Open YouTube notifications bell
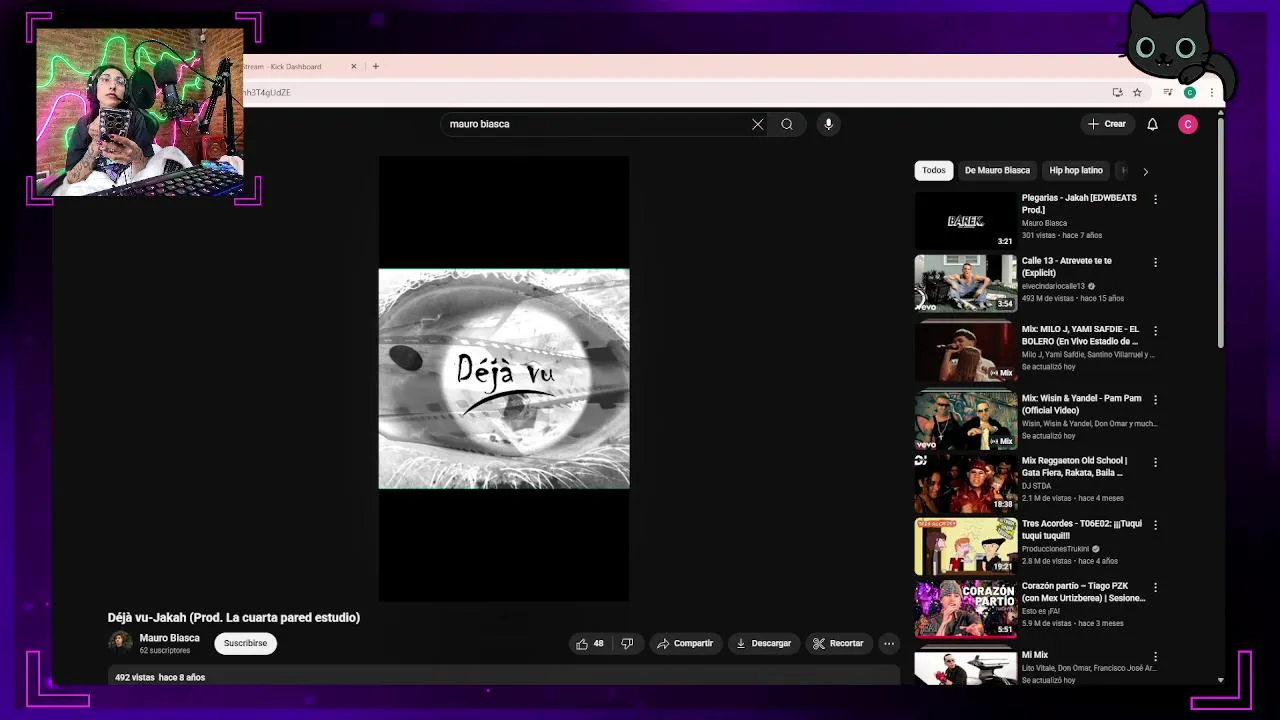Screen dimensions: 1280x720 (1152, 124)
